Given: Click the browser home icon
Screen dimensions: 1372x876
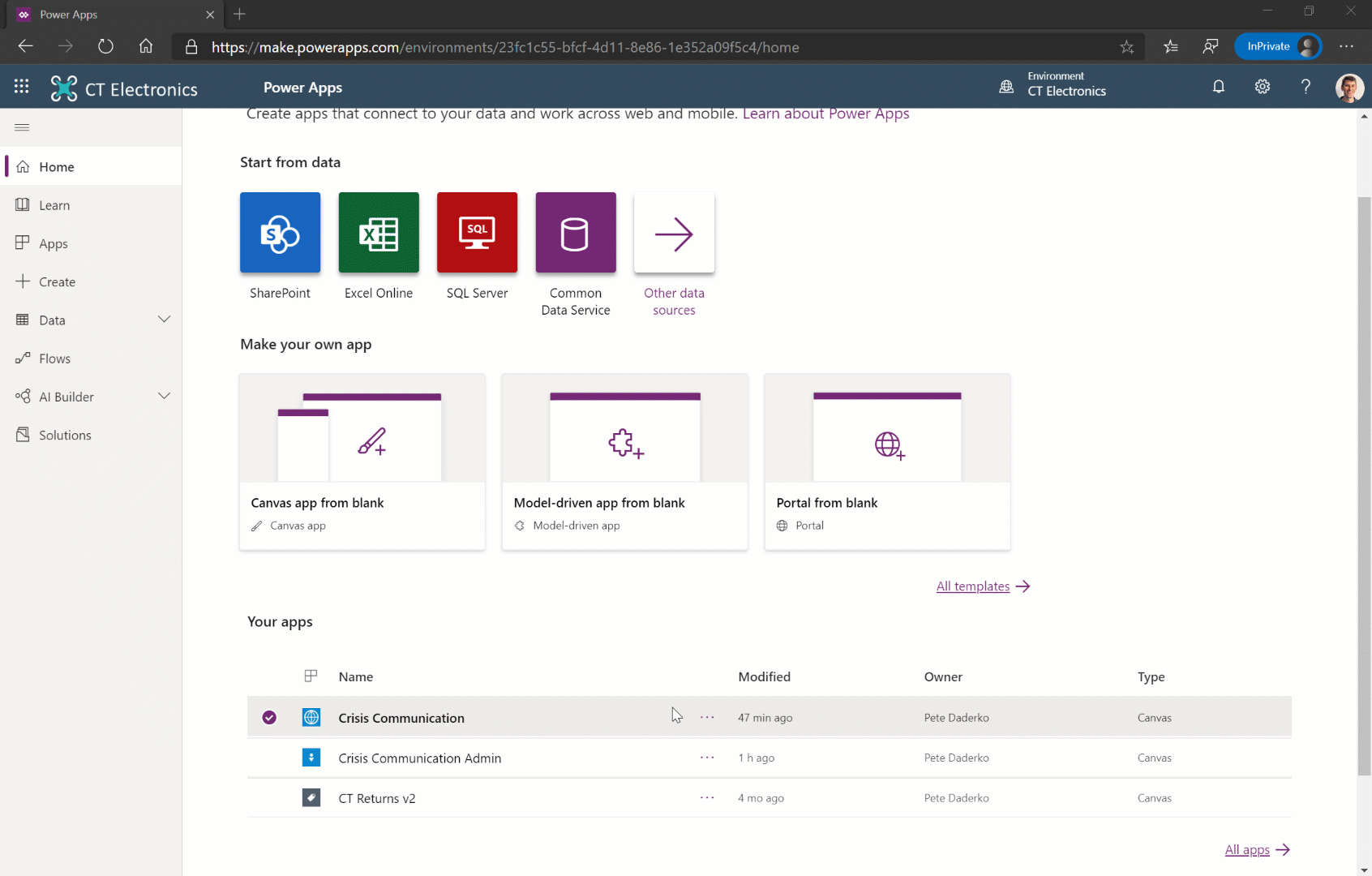Looking at the screenshot, I should (x=146, y=46).
